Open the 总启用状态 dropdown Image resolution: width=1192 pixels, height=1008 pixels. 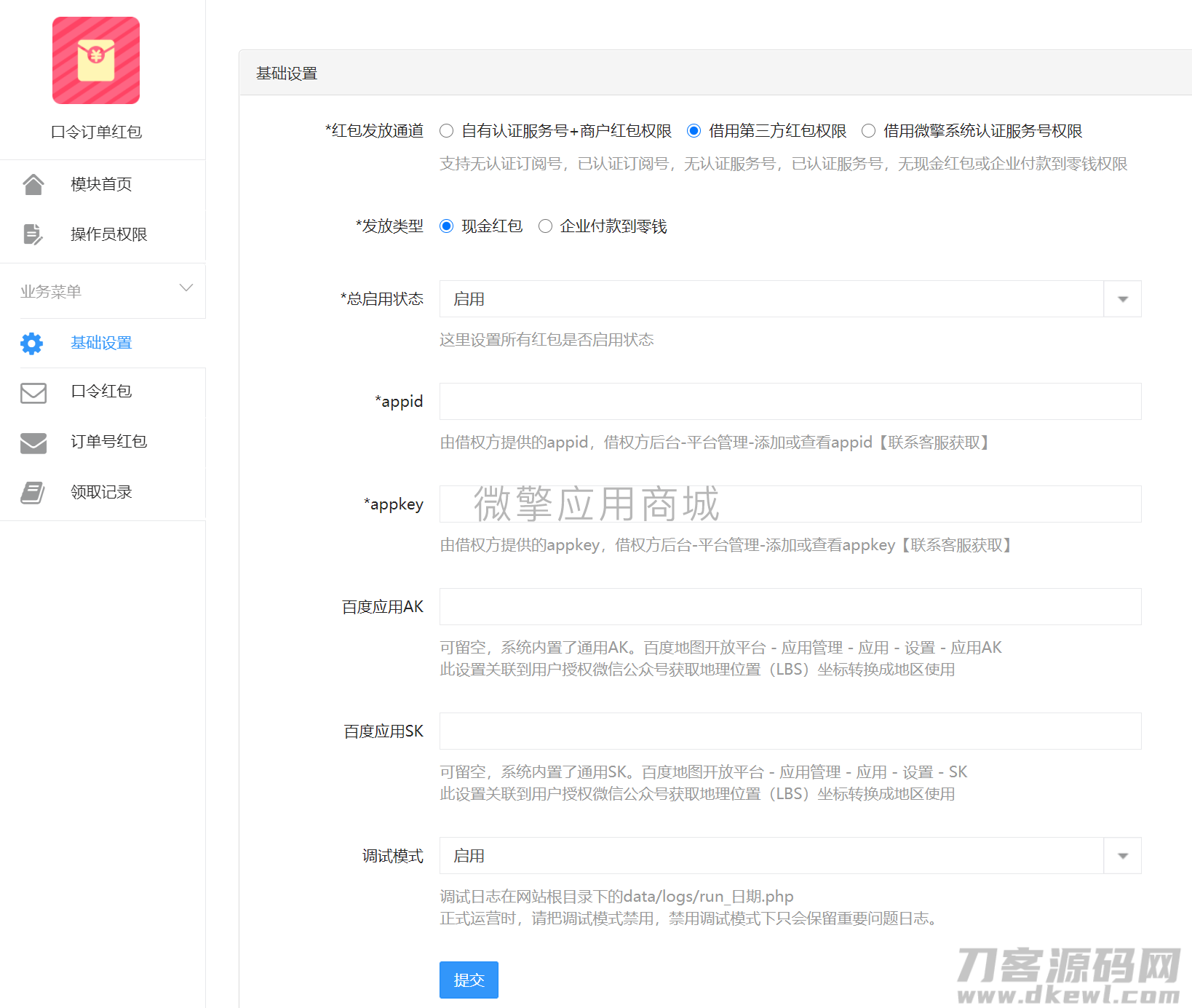[790, 299]
